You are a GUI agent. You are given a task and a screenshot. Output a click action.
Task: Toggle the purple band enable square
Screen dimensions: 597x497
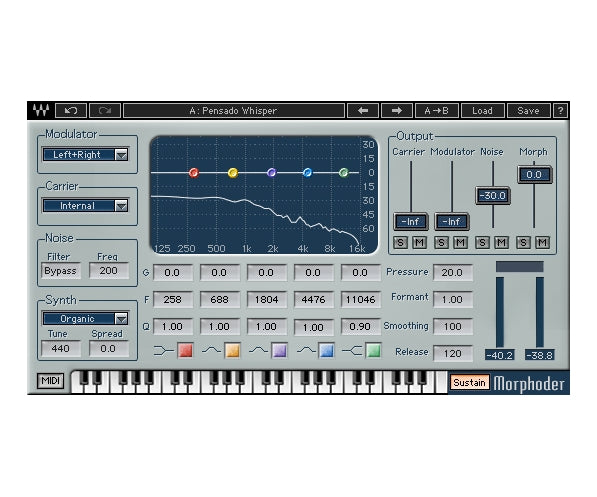[x=279, y=350]
